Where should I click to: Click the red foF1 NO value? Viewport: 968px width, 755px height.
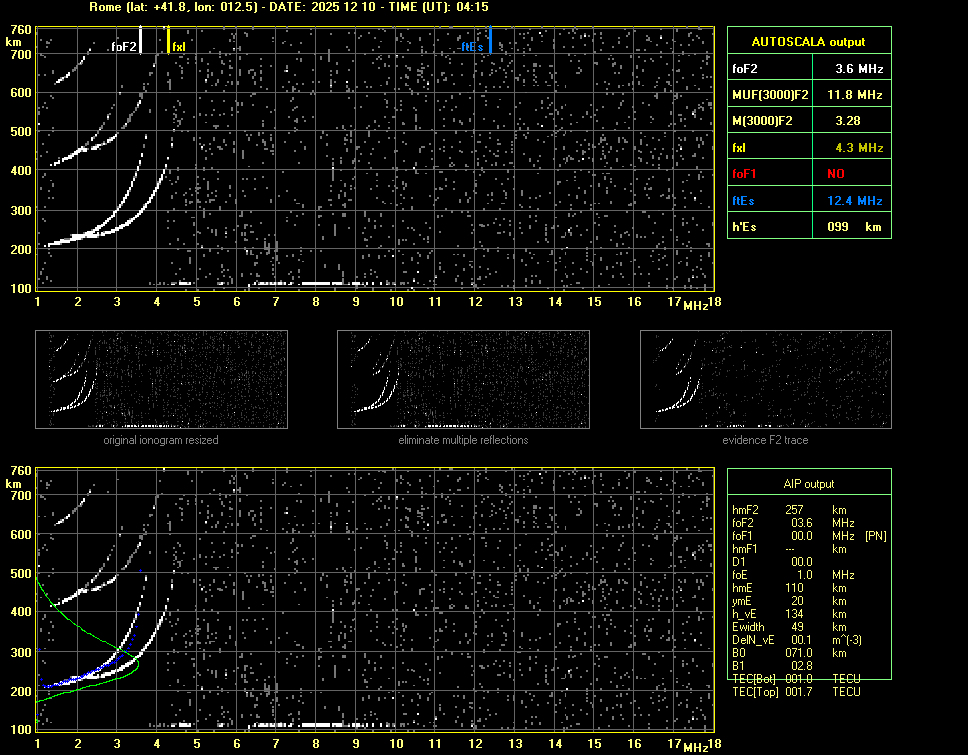point(836,173)
